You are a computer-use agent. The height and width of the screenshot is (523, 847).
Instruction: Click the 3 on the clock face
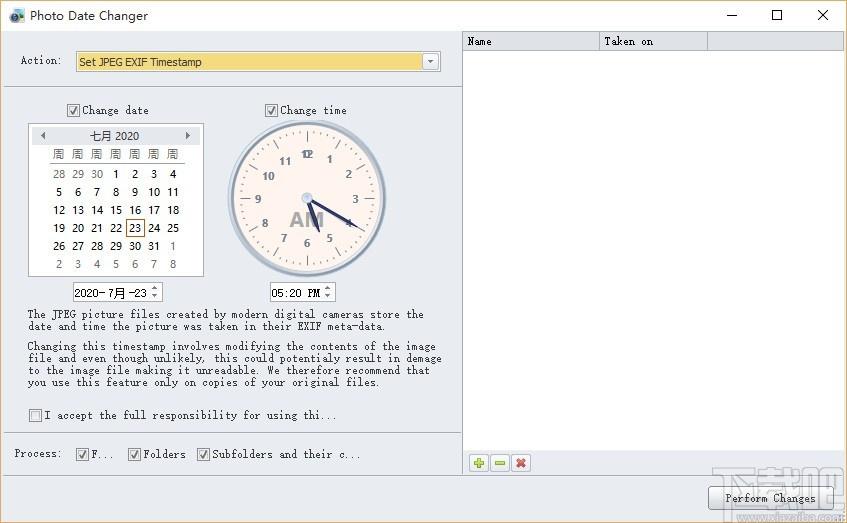click(355, 199)
